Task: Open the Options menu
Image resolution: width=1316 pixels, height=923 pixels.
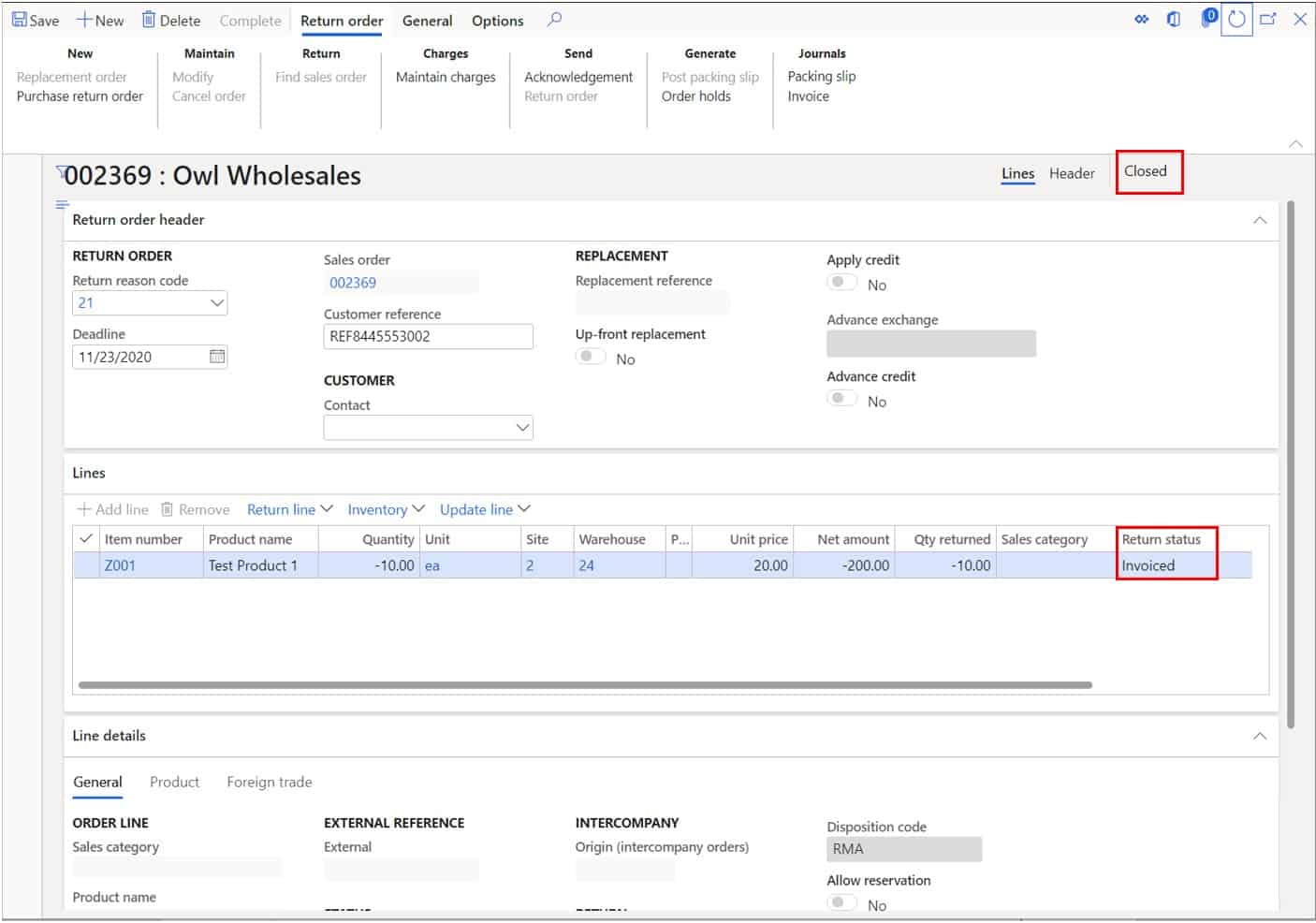Action: coord(496,20)
